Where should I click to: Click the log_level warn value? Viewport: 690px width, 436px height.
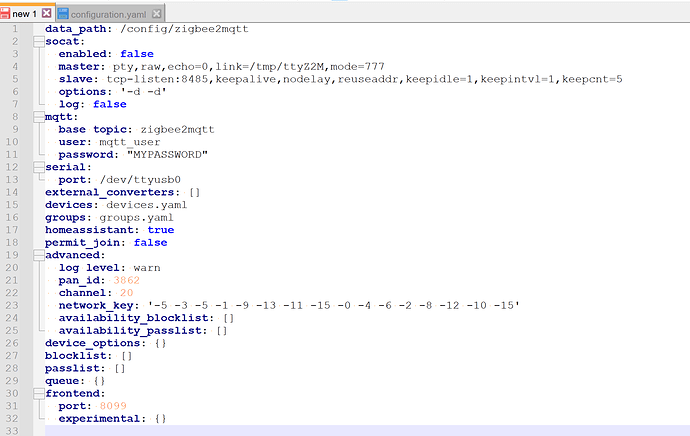point(147,268)
